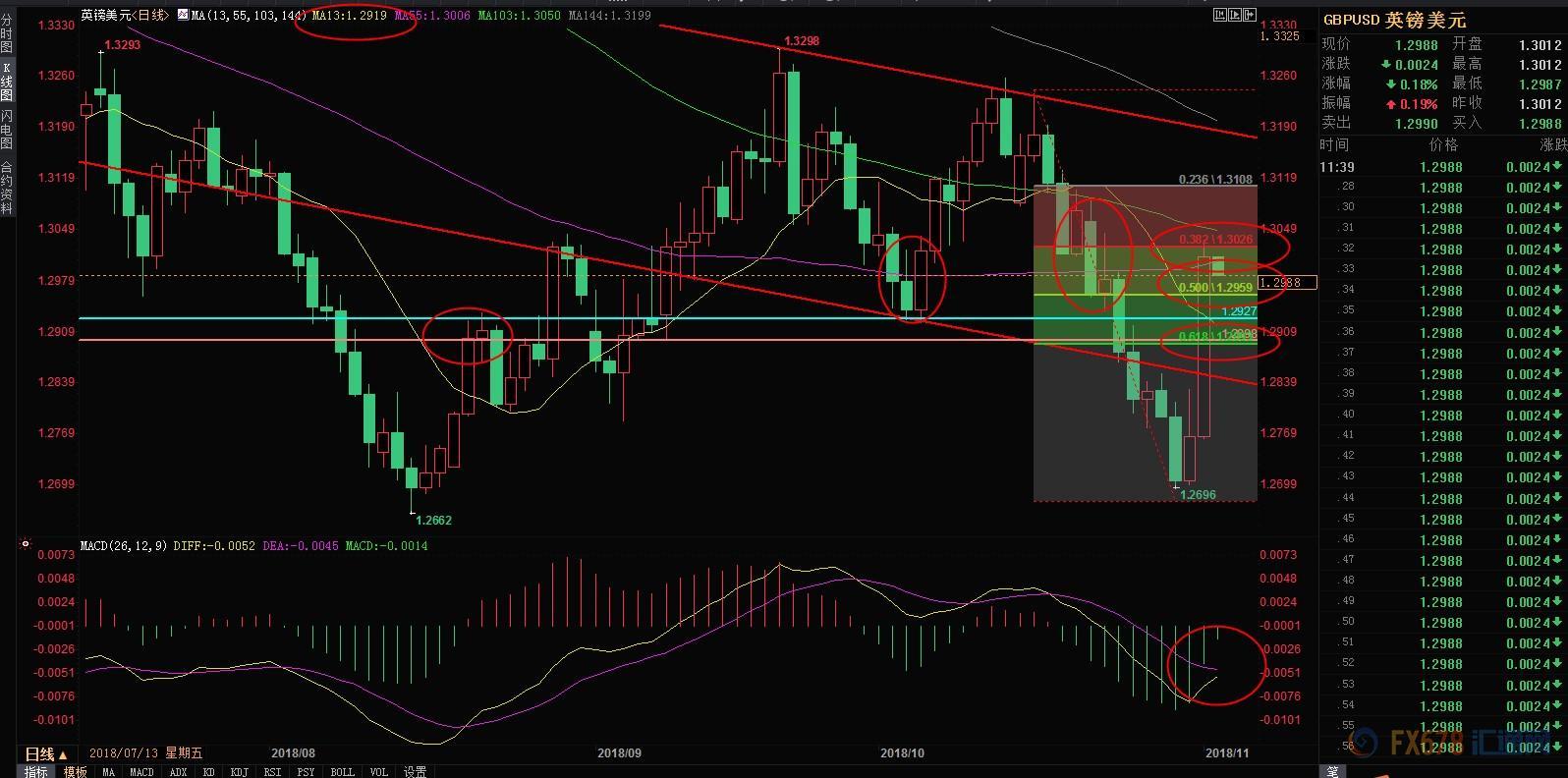Click the 开盘 label in the quote panel
The height and width of the screenshot is (778, 1568).
[1467, 44]
